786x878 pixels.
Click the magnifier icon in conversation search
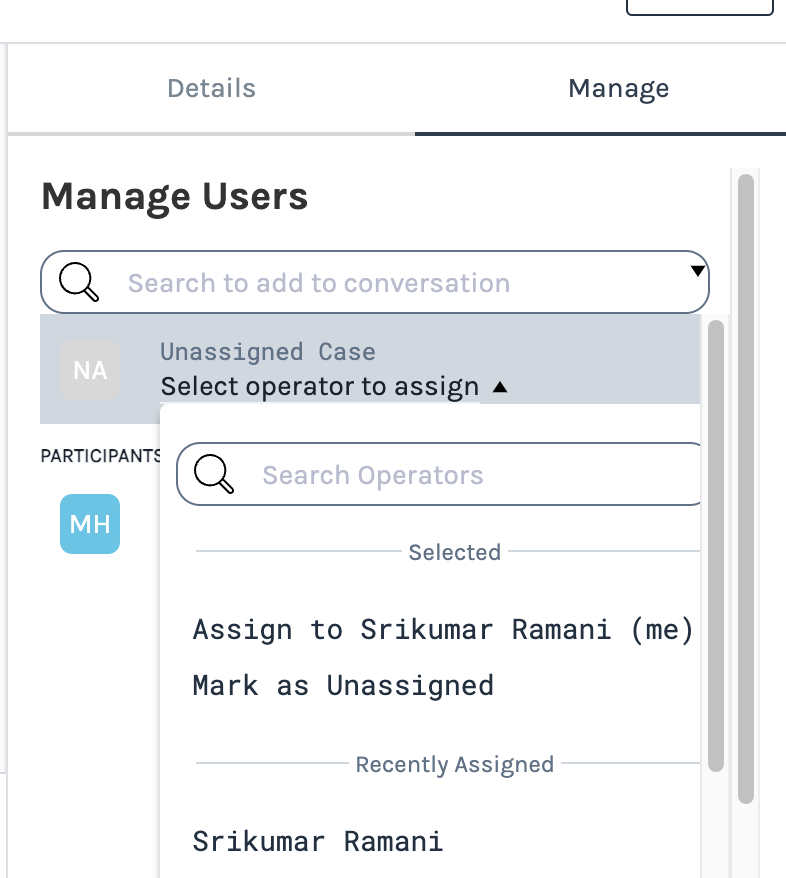80,282
